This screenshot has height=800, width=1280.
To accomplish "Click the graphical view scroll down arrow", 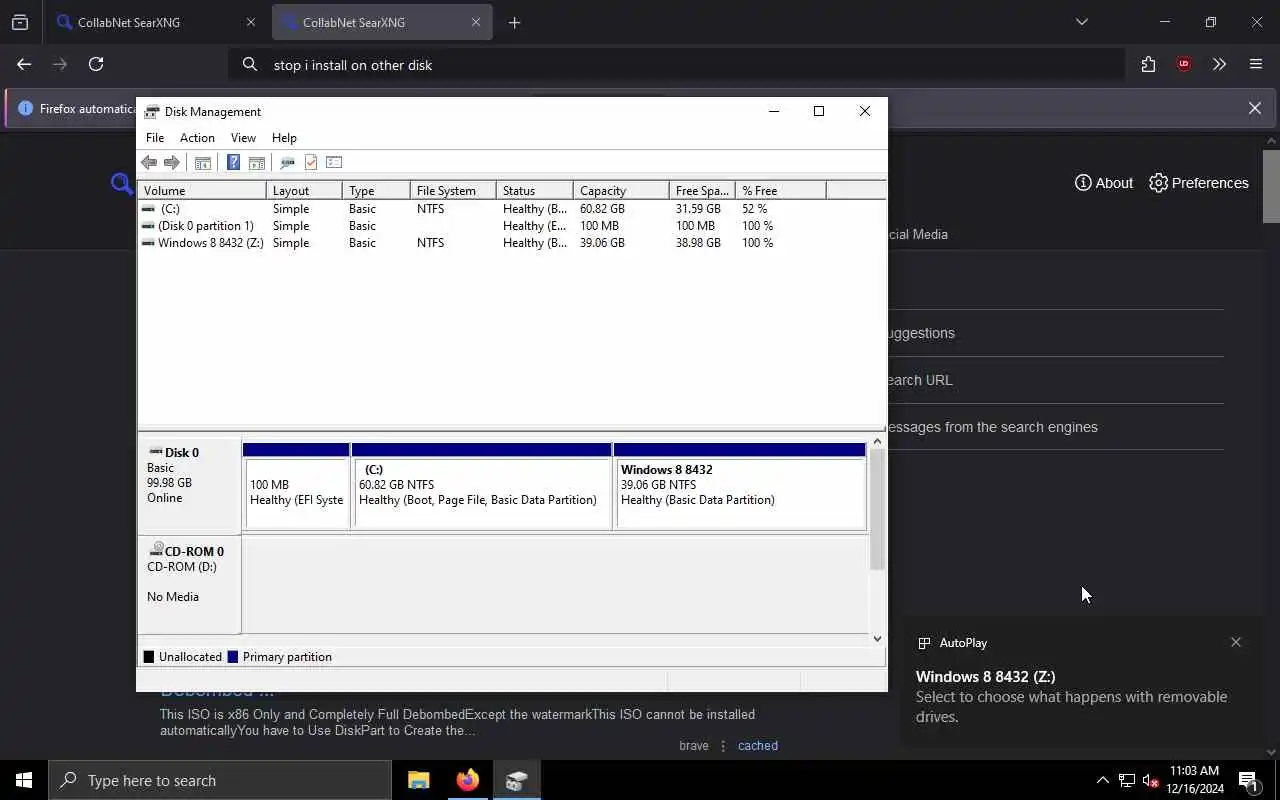I will click(877, 638).
